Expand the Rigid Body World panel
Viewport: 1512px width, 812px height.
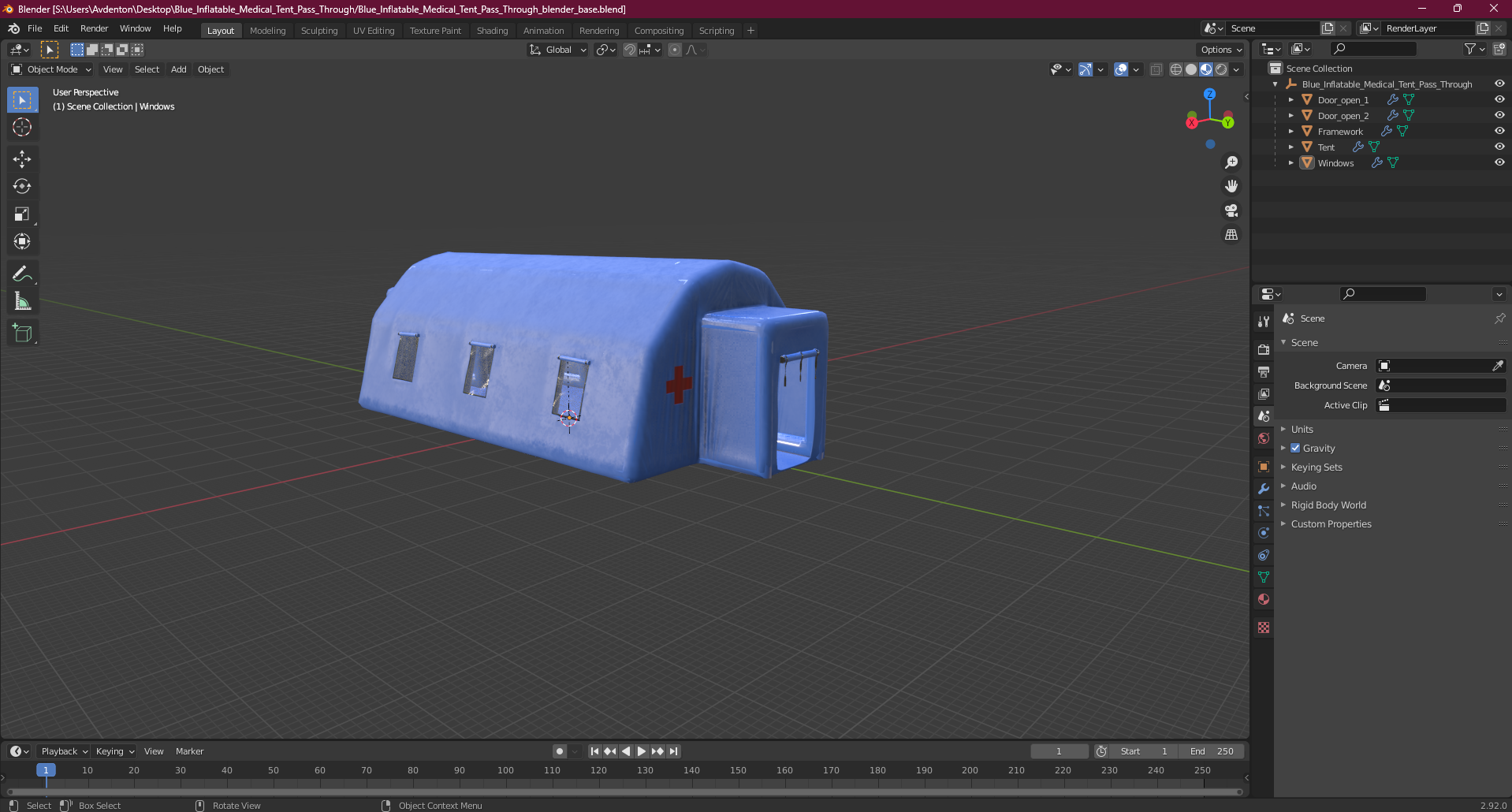tap(1328, 505)
